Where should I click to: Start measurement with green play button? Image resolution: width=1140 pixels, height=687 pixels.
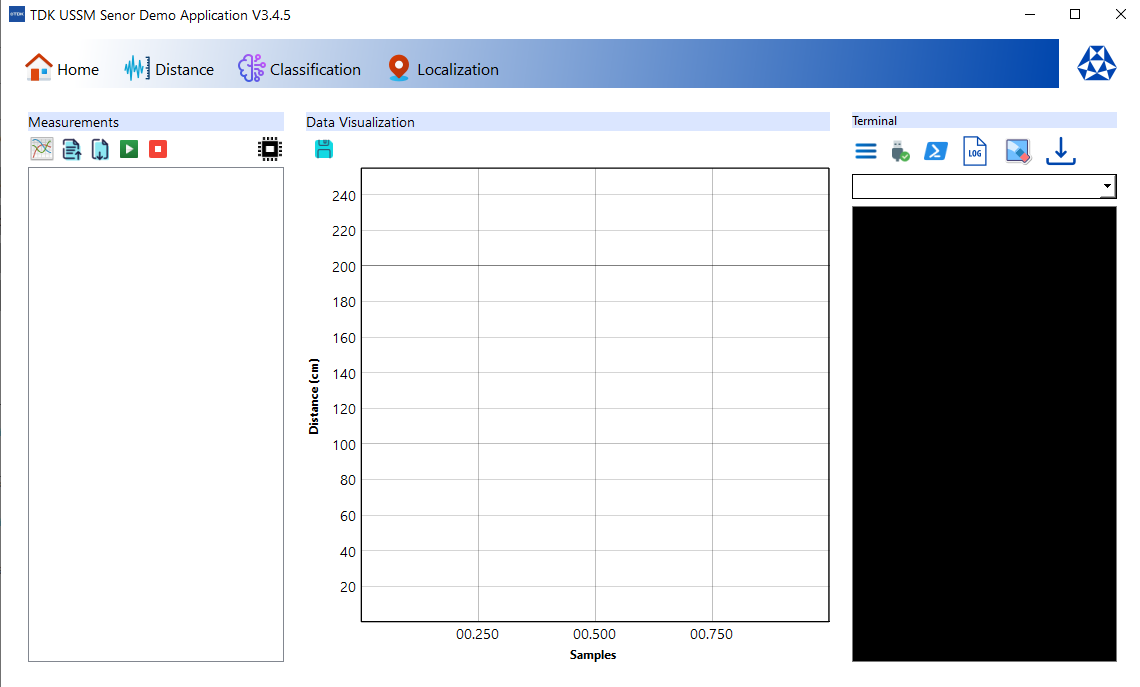tap(129, 149)
